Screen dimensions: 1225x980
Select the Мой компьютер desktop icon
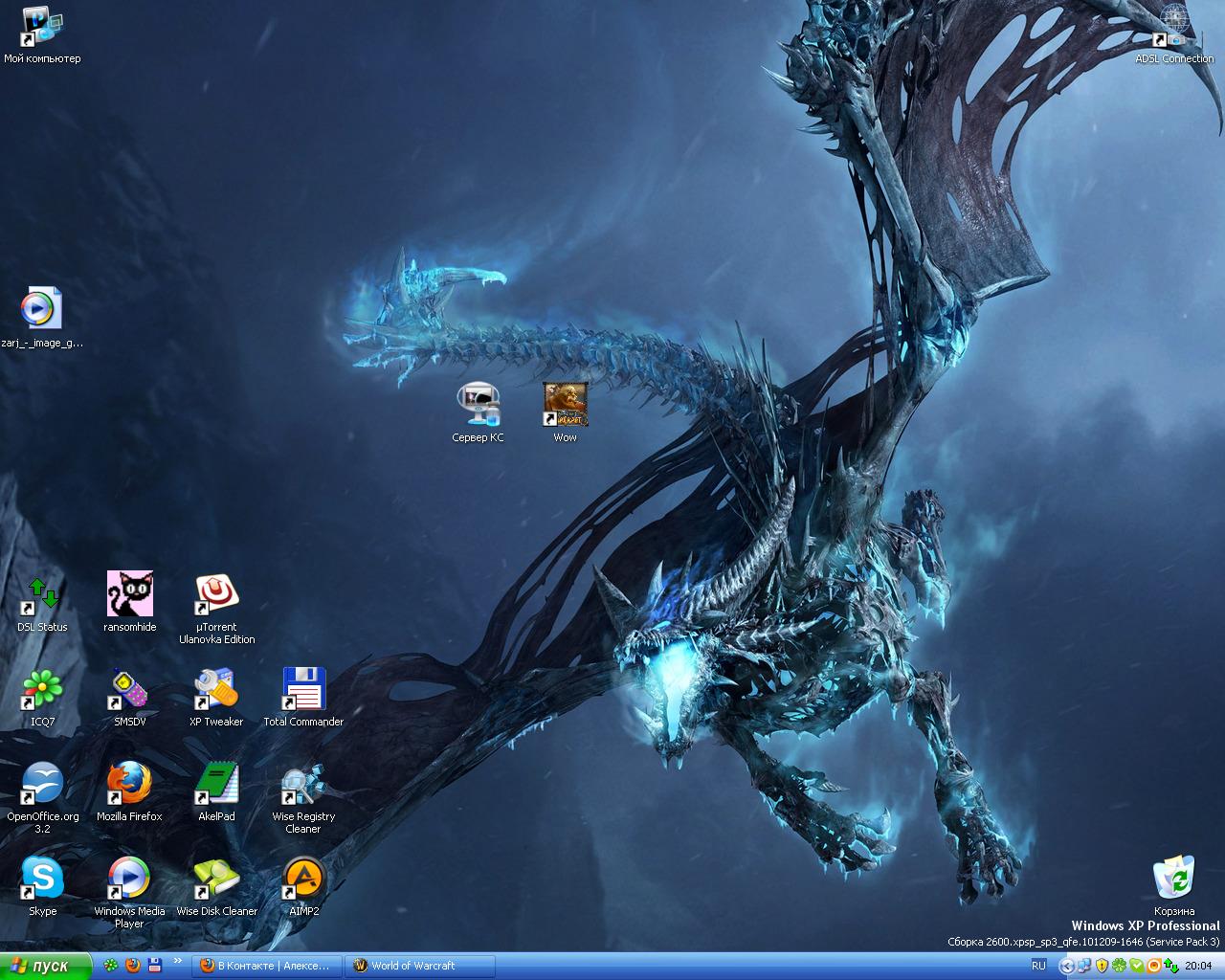pos(42,27)
